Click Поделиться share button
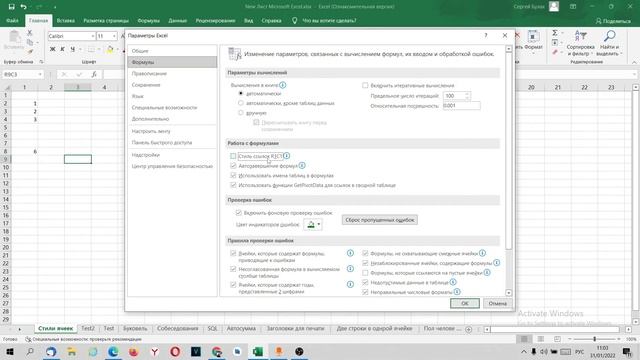640x360 pixels. click(x=613, y=21)
